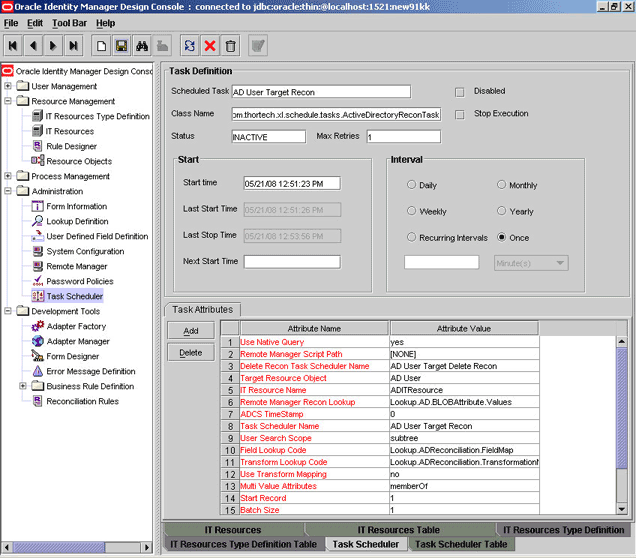
Task: Check the Stop Execution checkbox
Action: tap(460, 115)
